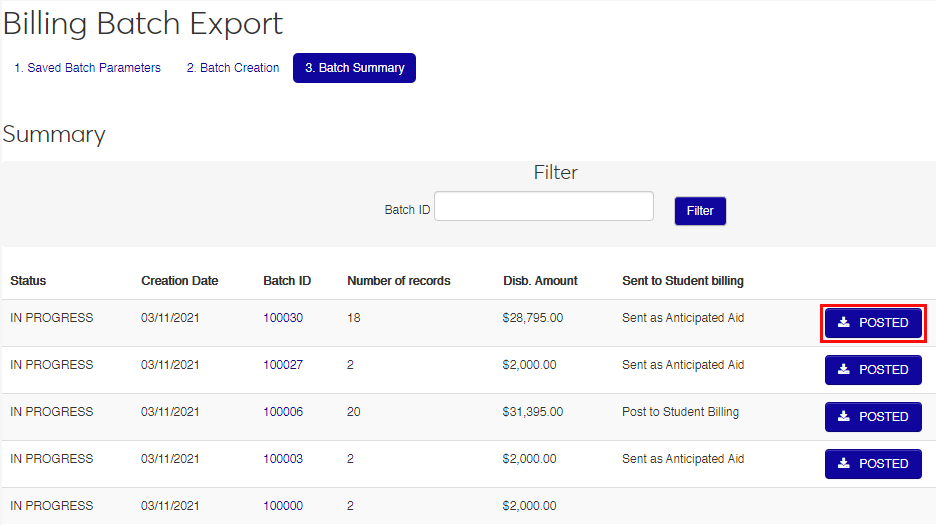Click the Disb. Amount column header
Viewport: 936px width, 525px height.
(540, 281)
